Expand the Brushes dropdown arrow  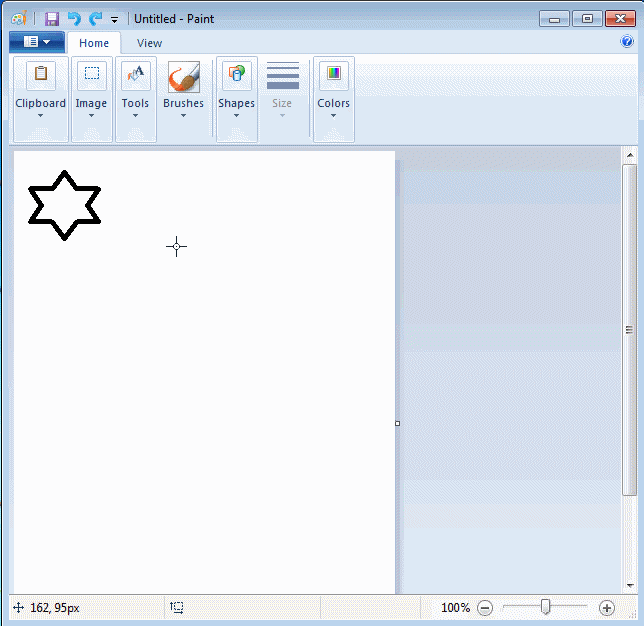183,115
